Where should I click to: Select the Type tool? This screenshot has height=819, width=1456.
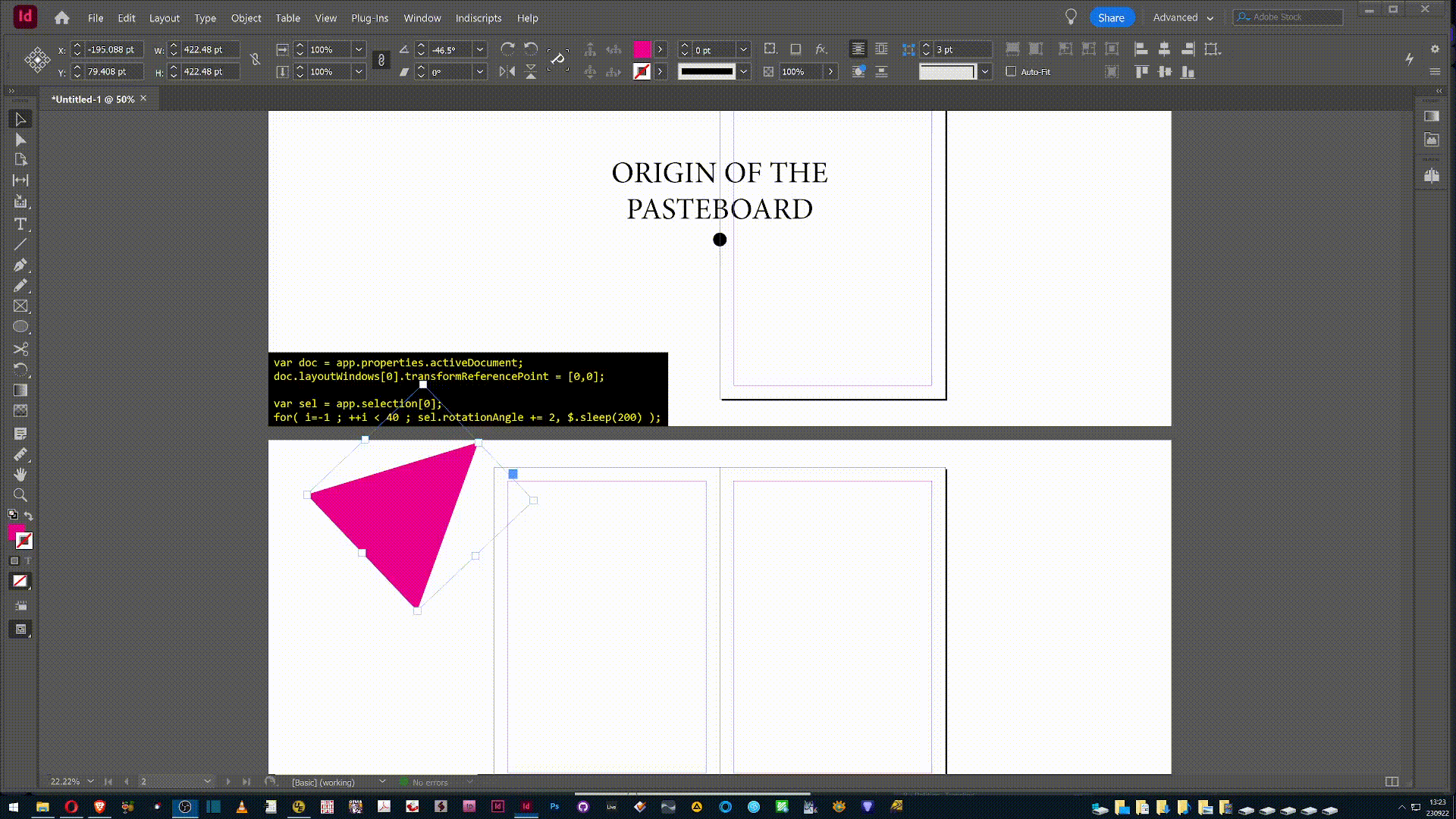pyautogui.click(x=20, y=224)
